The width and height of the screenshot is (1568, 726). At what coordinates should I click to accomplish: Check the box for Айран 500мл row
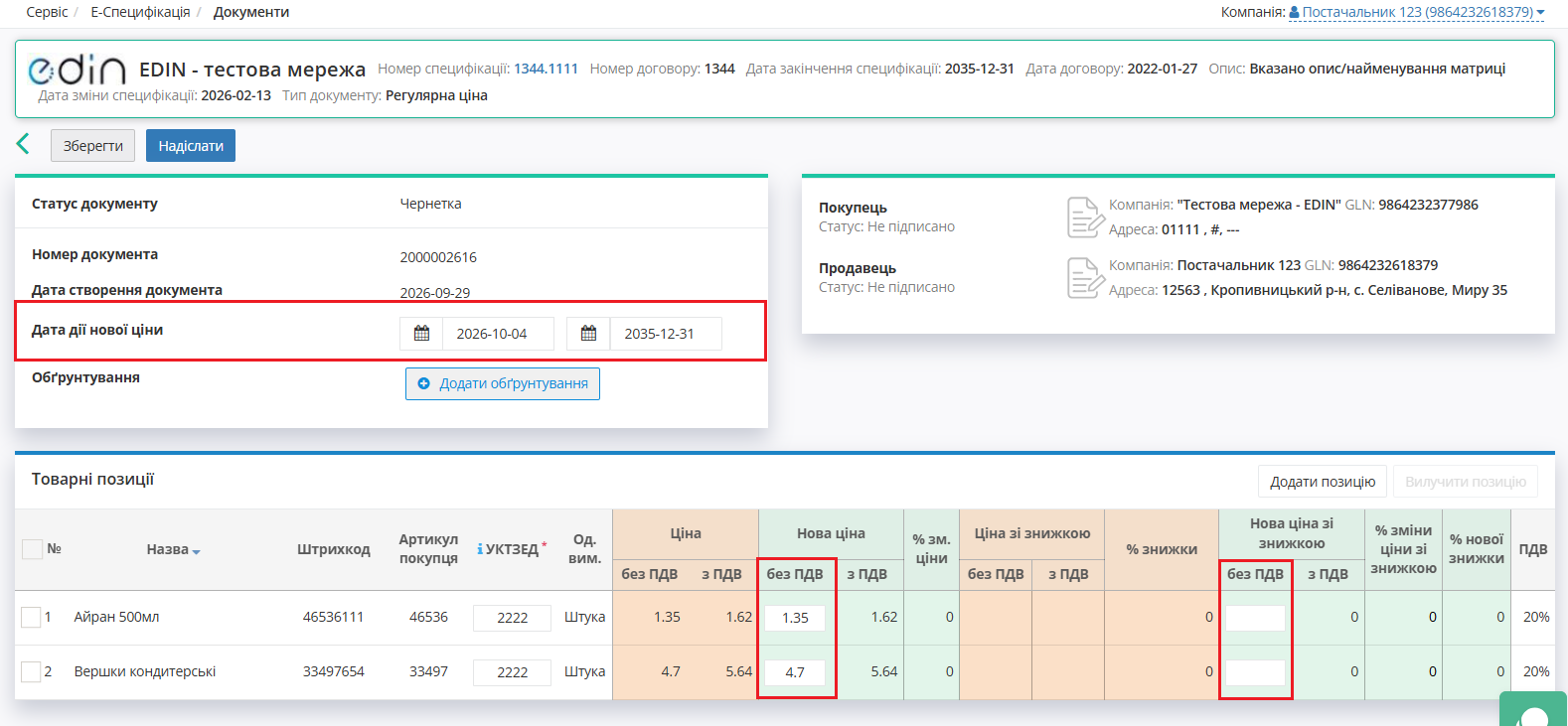tap(31, 617)
